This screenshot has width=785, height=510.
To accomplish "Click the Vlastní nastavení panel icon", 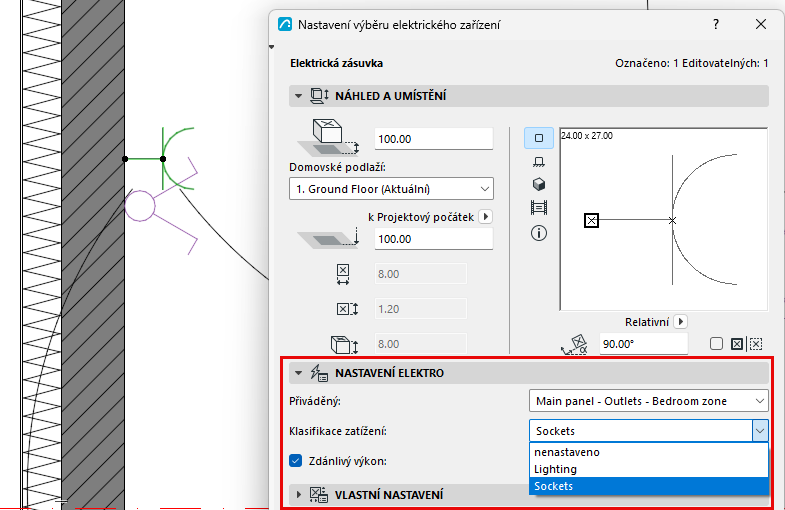I will tap(318, 494).
